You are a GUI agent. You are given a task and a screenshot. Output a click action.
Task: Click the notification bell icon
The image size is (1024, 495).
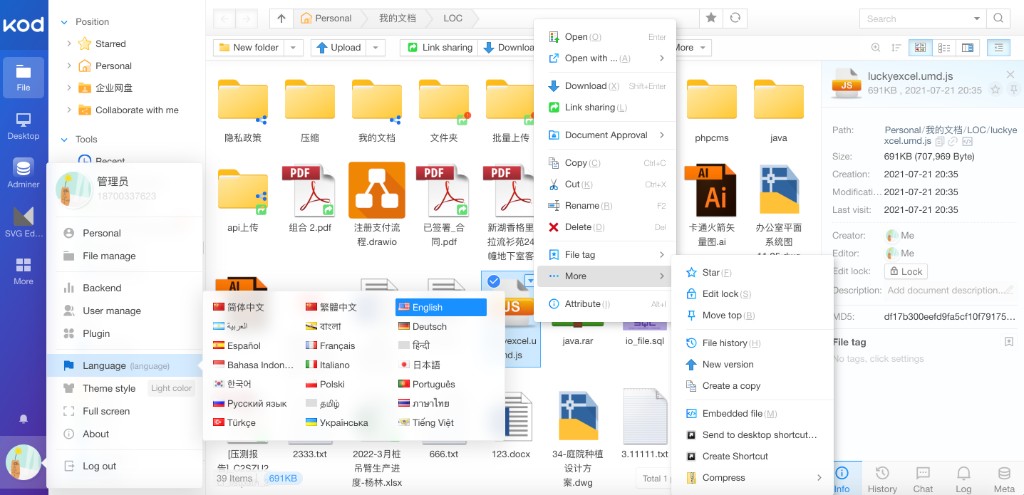[x=24, y=418]
